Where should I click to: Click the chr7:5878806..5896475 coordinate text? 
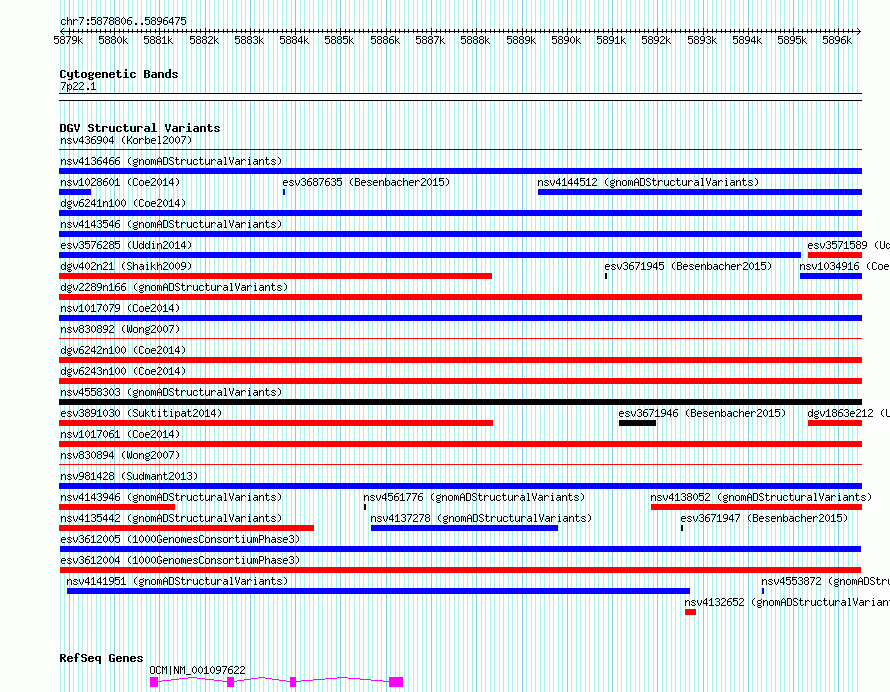pyautogui.click(x=123, y=21)
